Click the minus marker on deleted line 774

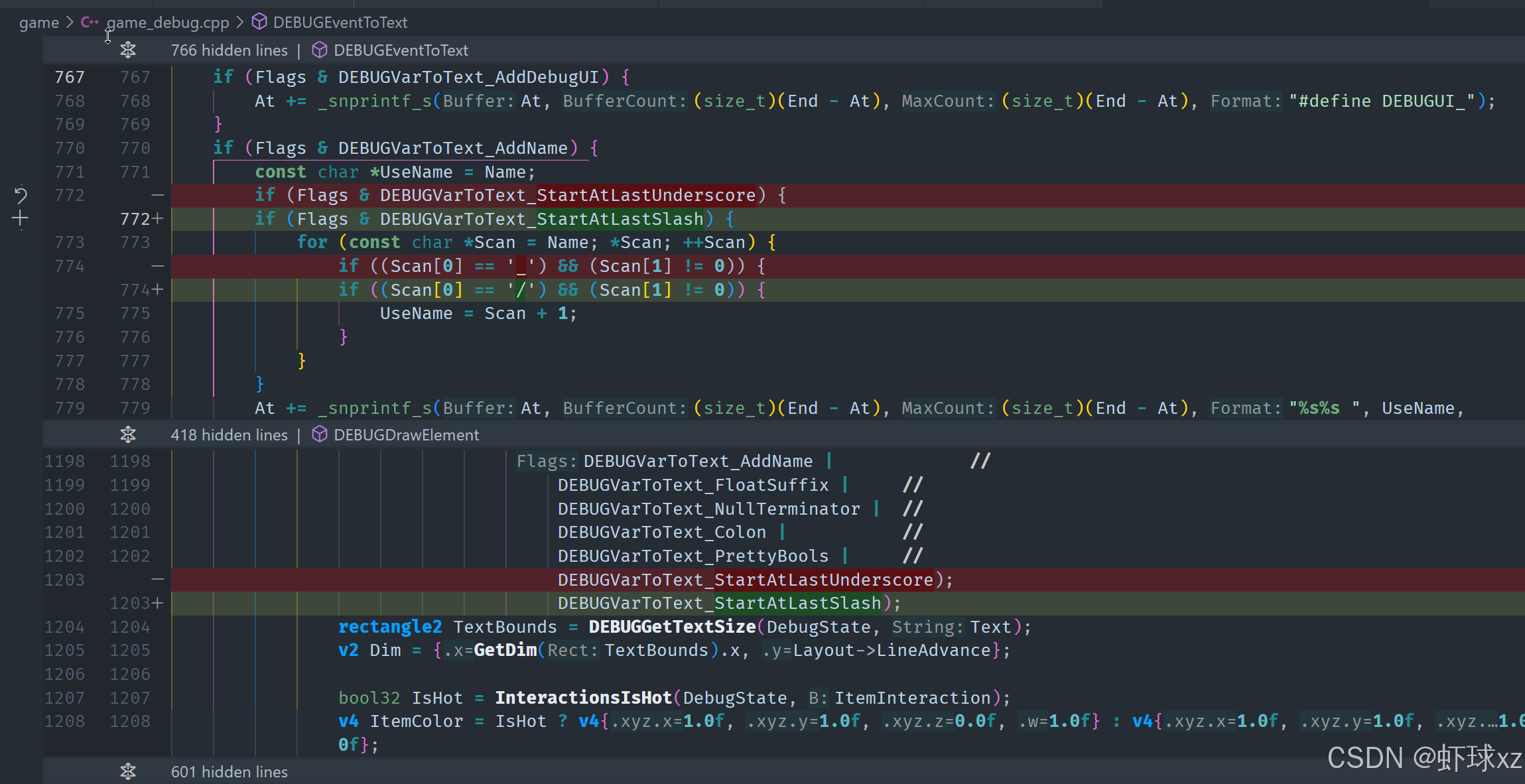tap(157, 266)
